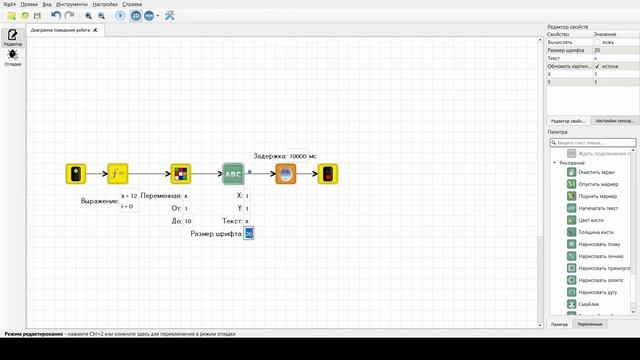Click the До value 10 under the loop block
Image resolution: width=640 pixels, height=360 pixels.
pyautogui.click(x=188, y=221)
